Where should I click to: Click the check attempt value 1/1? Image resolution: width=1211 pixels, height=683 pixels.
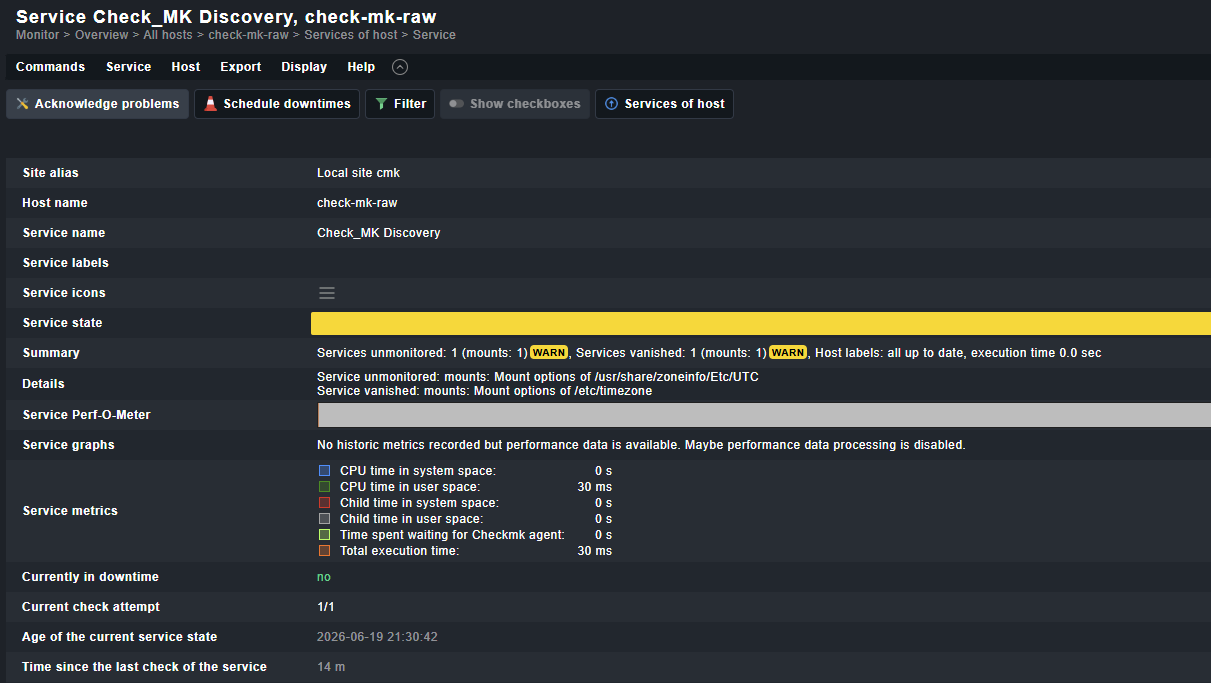(x=327, y=607)
